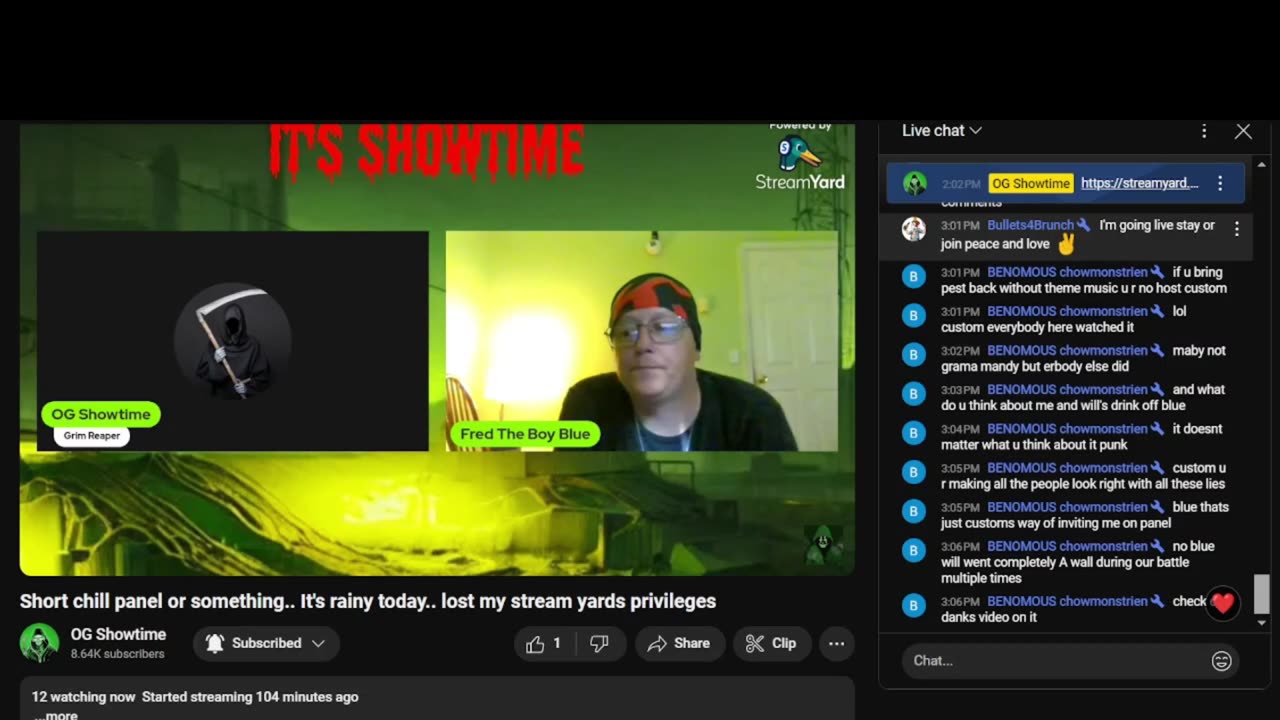1280x720 pixels.
Task: Open Bullets4Brunch message options menu
Action: pyautogui.click(x=1237, y=229)
